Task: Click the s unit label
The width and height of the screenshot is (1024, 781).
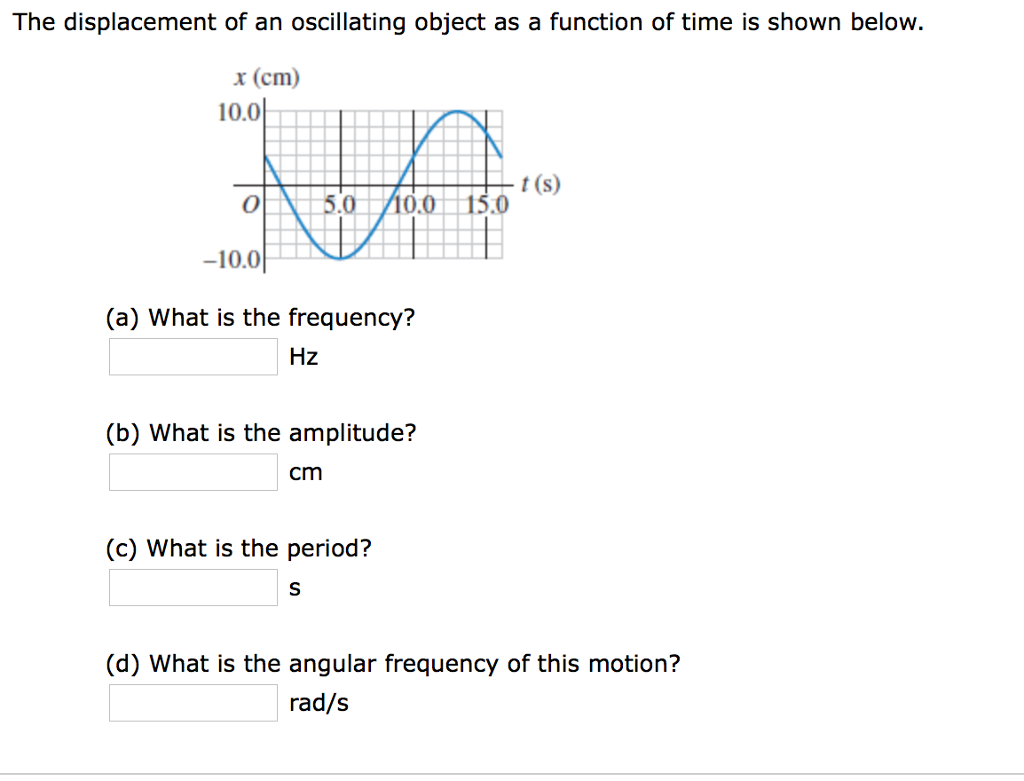Action: point(295,588)
